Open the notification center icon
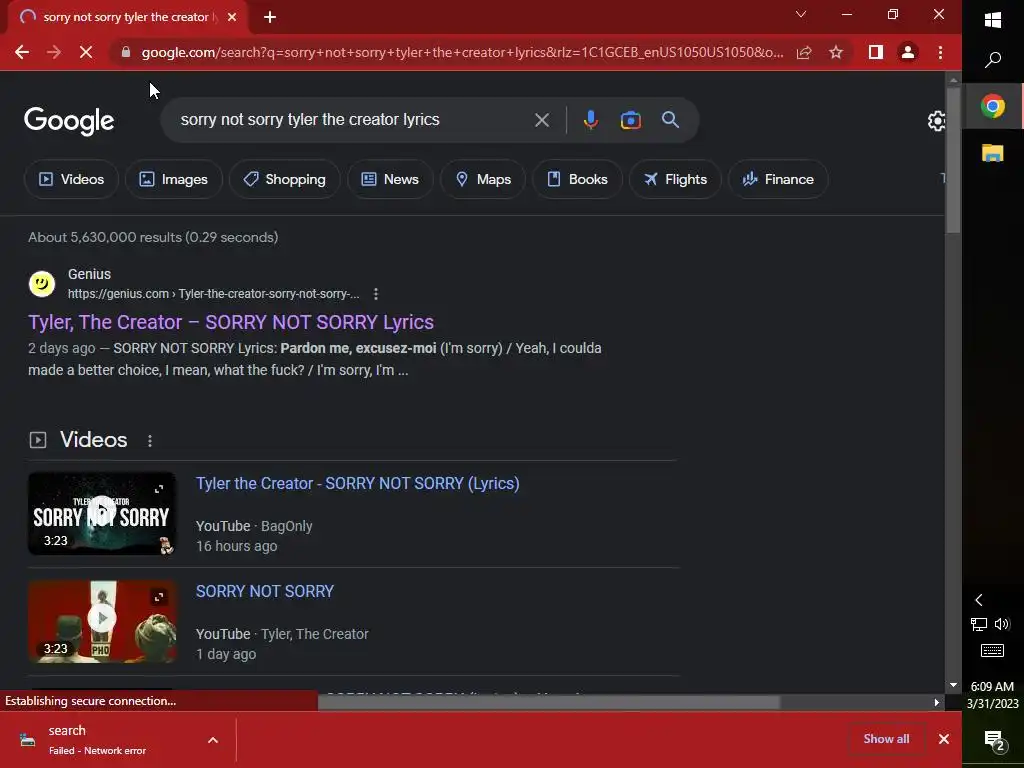Viewport: 1024px width, 768px height. [x=994, y=741]
